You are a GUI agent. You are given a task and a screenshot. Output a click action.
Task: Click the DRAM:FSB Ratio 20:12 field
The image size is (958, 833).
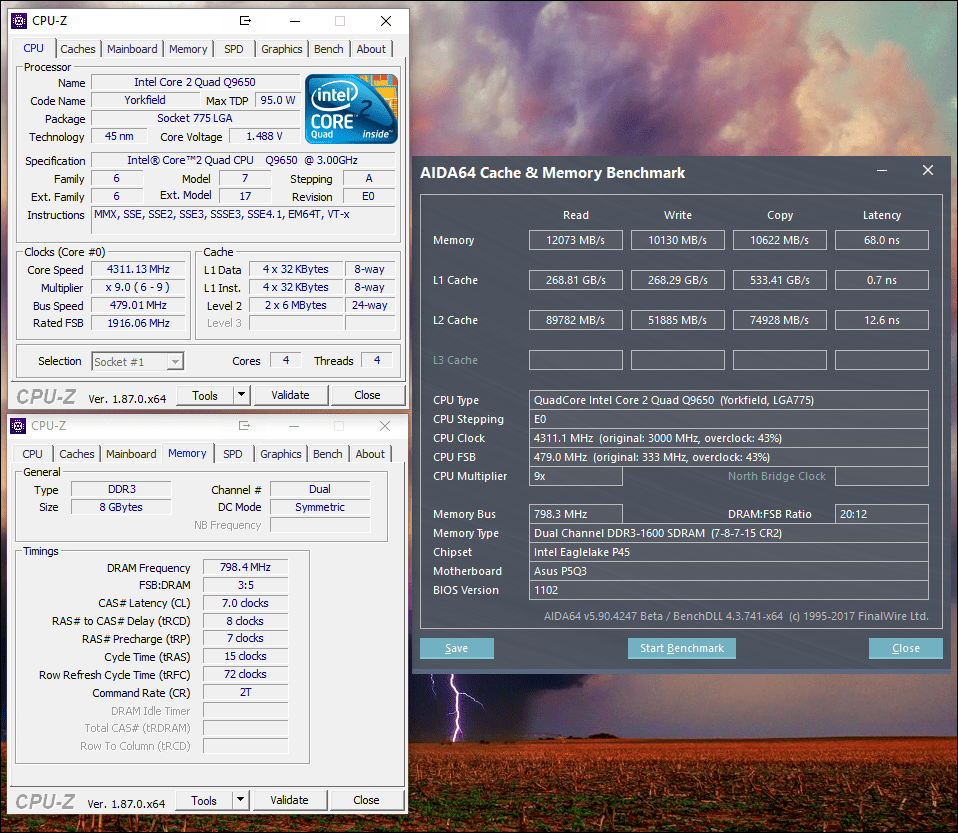(882, 514)
